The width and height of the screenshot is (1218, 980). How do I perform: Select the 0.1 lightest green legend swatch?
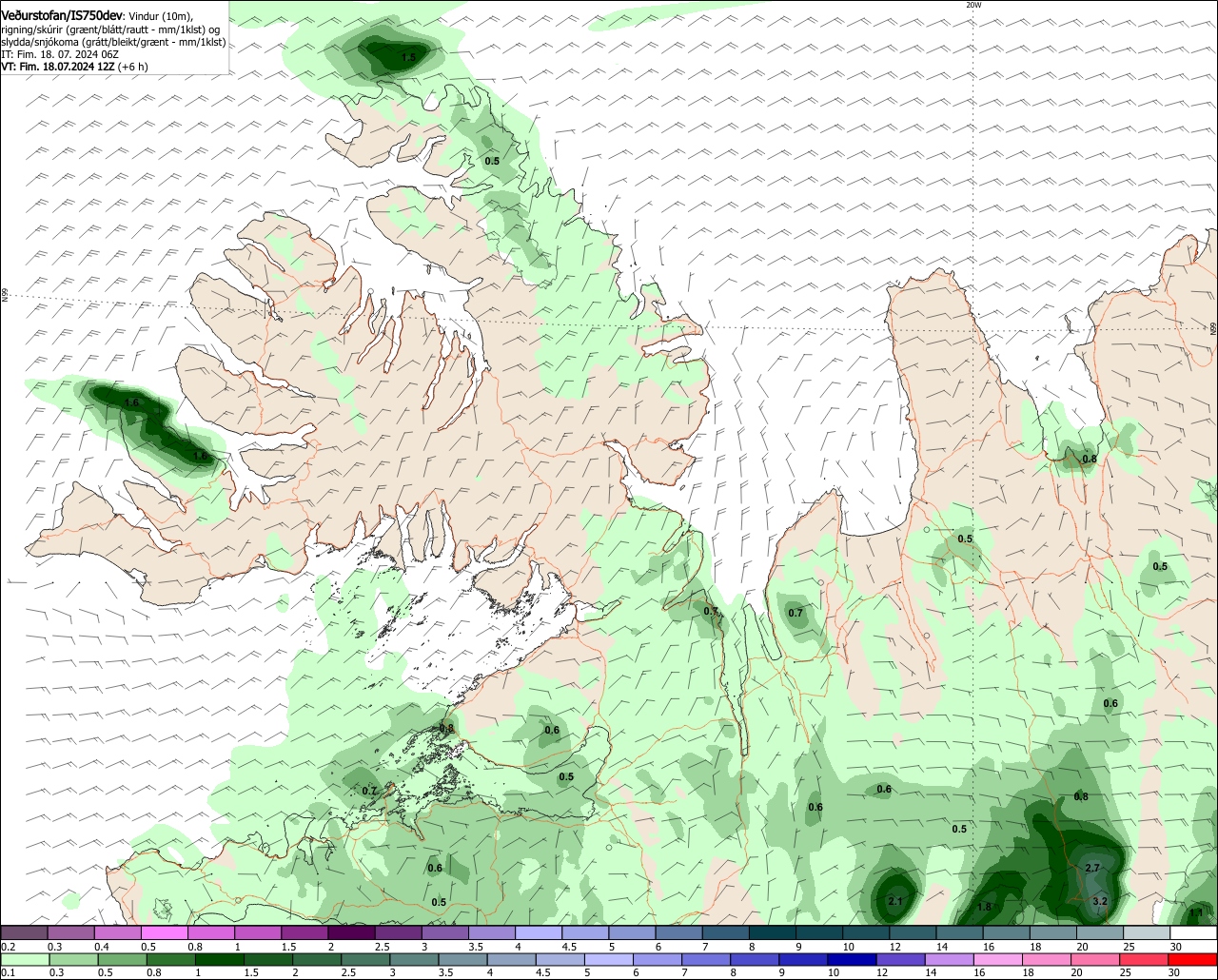click(24, 960)
